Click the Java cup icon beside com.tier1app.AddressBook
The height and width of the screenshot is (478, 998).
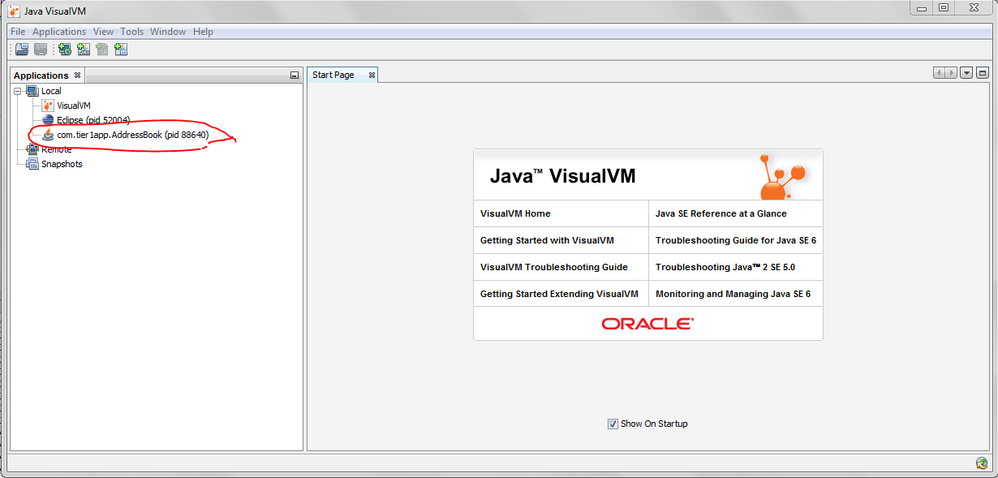click(x=48, y=135)
